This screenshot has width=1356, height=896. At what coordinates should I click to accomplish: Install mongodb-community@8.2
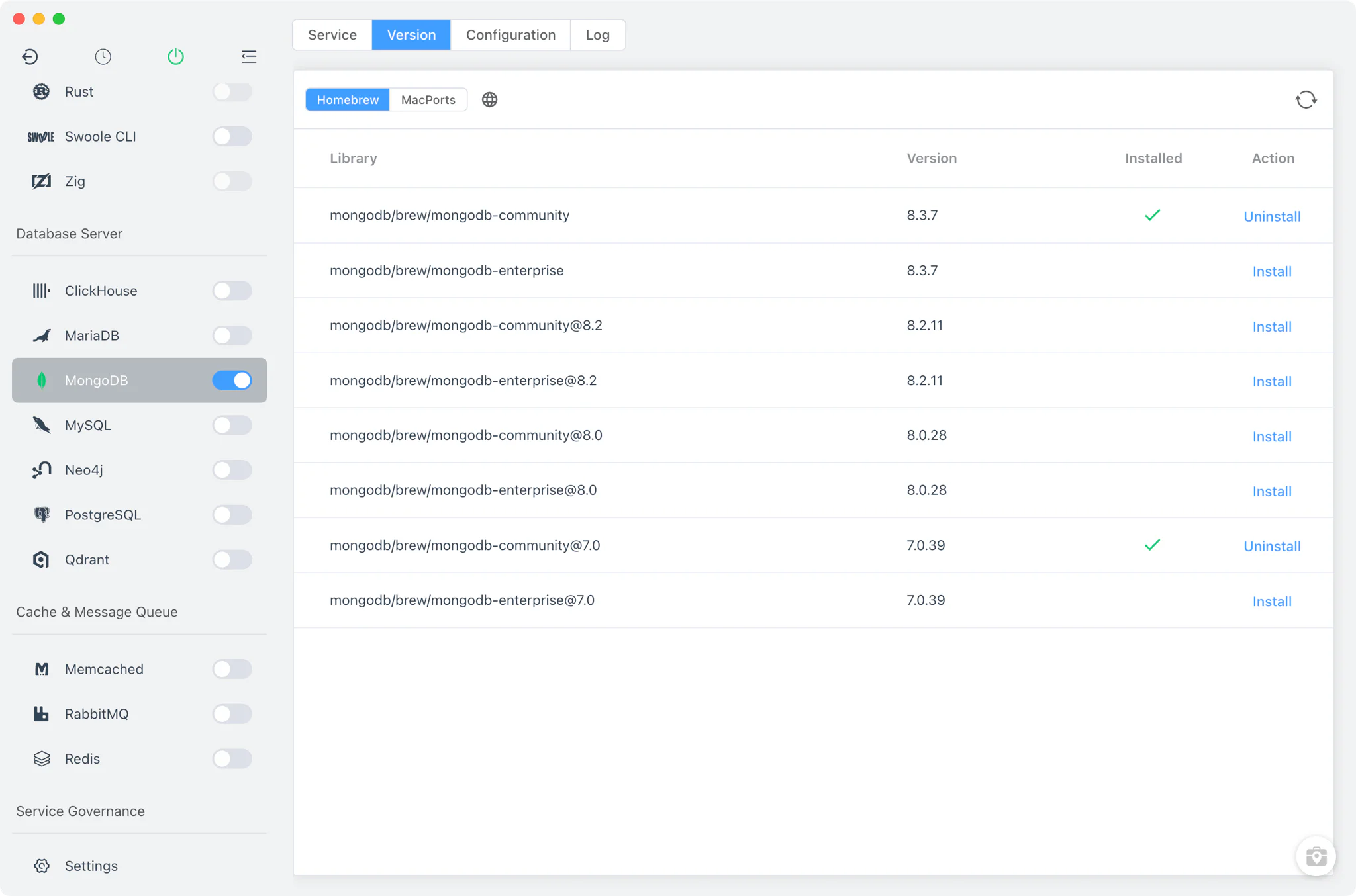(1272, 326)
